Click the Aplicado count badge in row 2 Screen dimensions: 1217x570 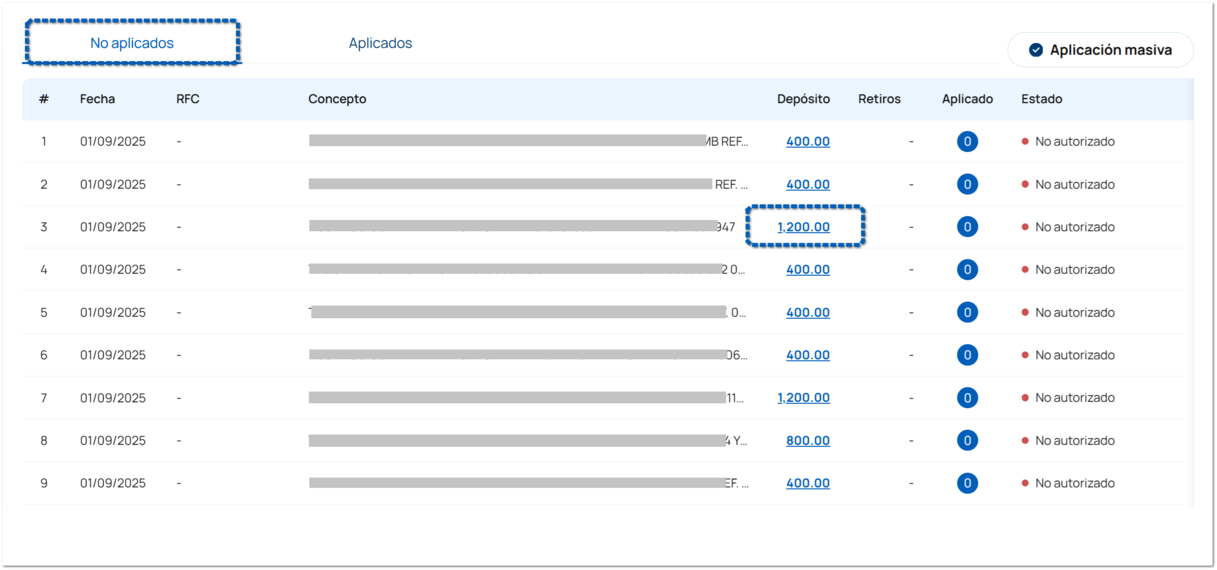click(967, 185)
